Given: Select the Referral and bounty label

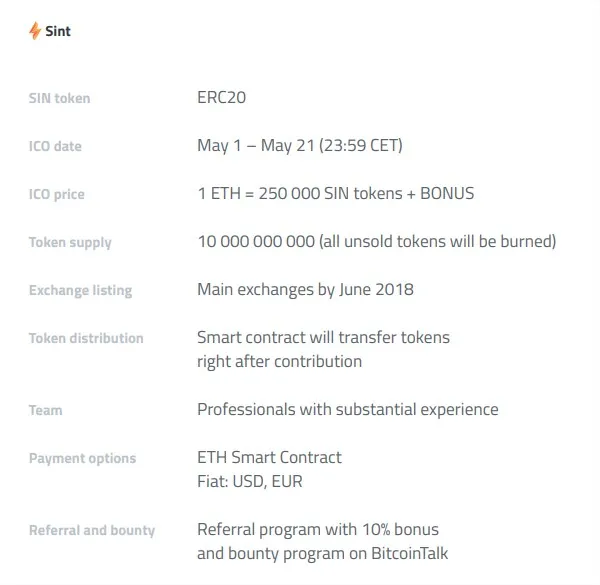Looking at the screenshot, I should (92, 530).
